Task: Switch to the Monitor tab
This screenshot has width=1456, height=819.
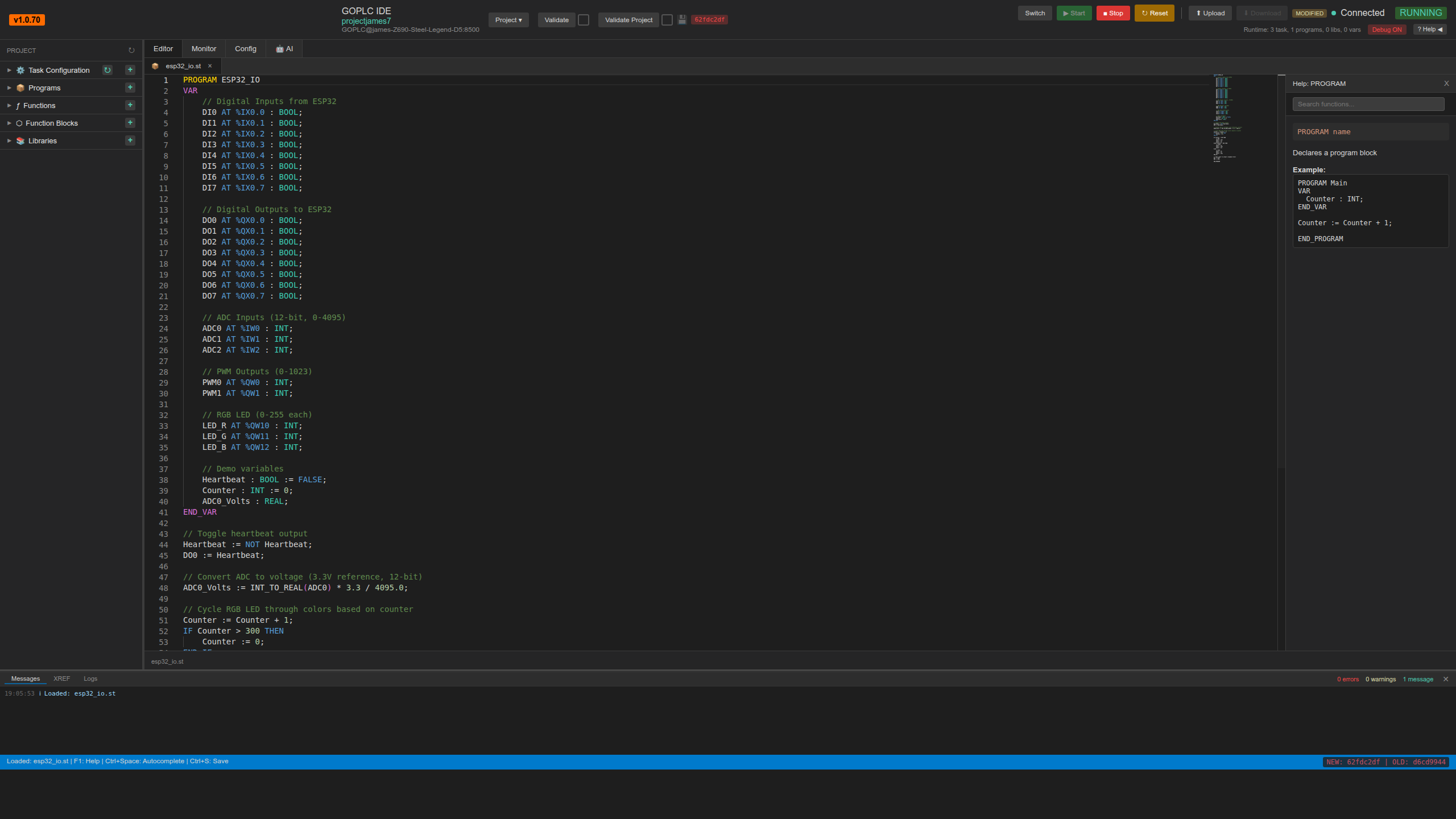Action: coord(204,49)
